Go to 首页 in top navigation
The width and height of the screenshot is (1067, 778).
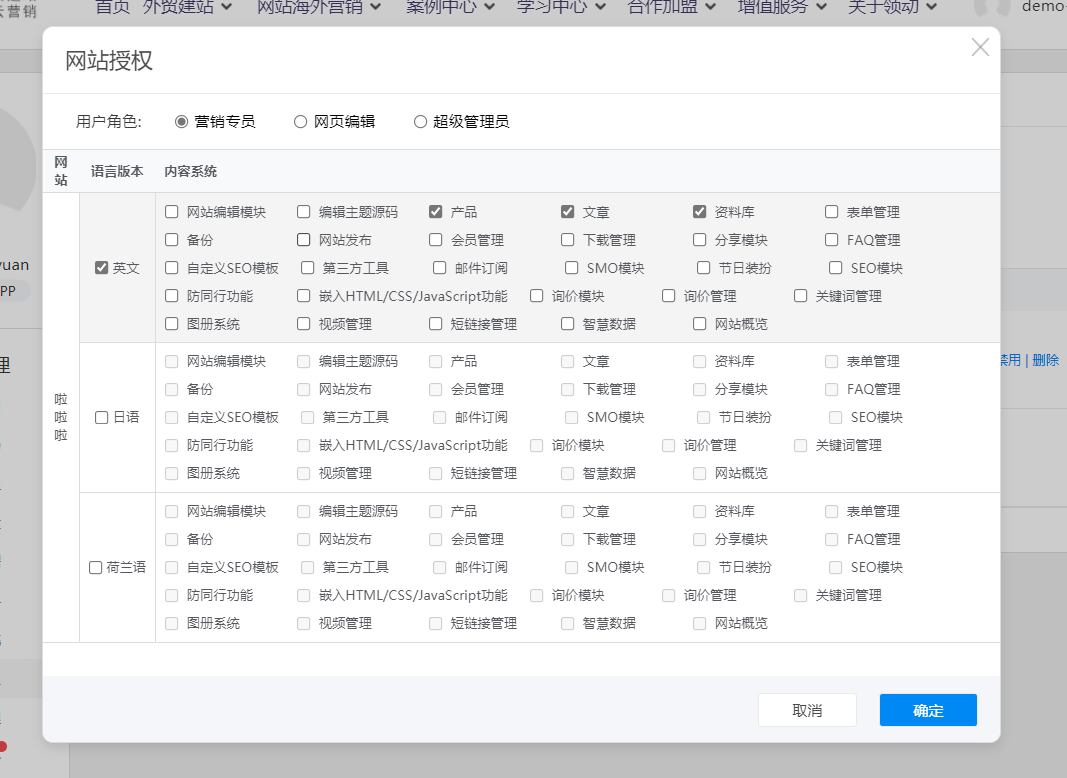(112, 7)
